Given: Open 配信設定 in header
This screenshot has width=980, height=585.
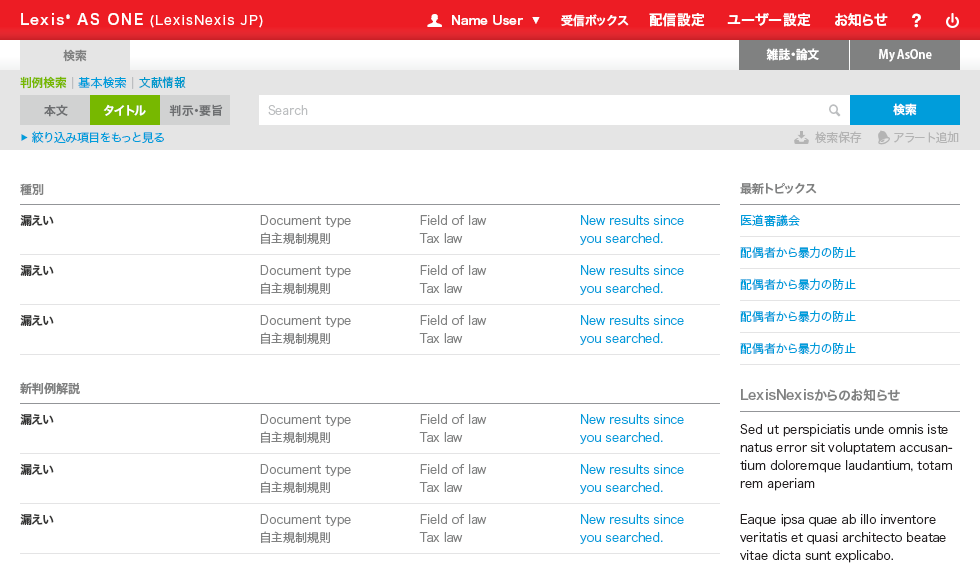Looking at the screenshot, I should pos(677,21).
